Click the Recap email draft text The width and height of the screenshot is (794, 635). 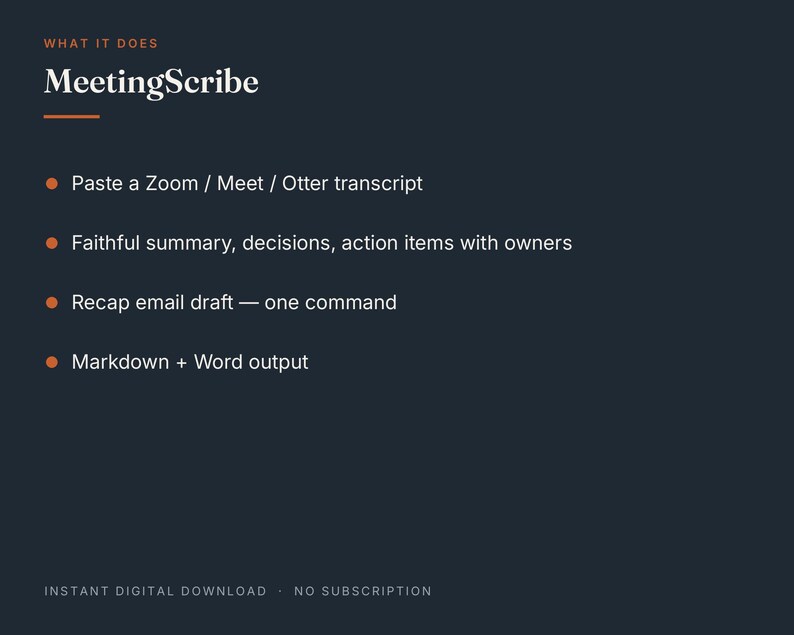pos(152,303)
